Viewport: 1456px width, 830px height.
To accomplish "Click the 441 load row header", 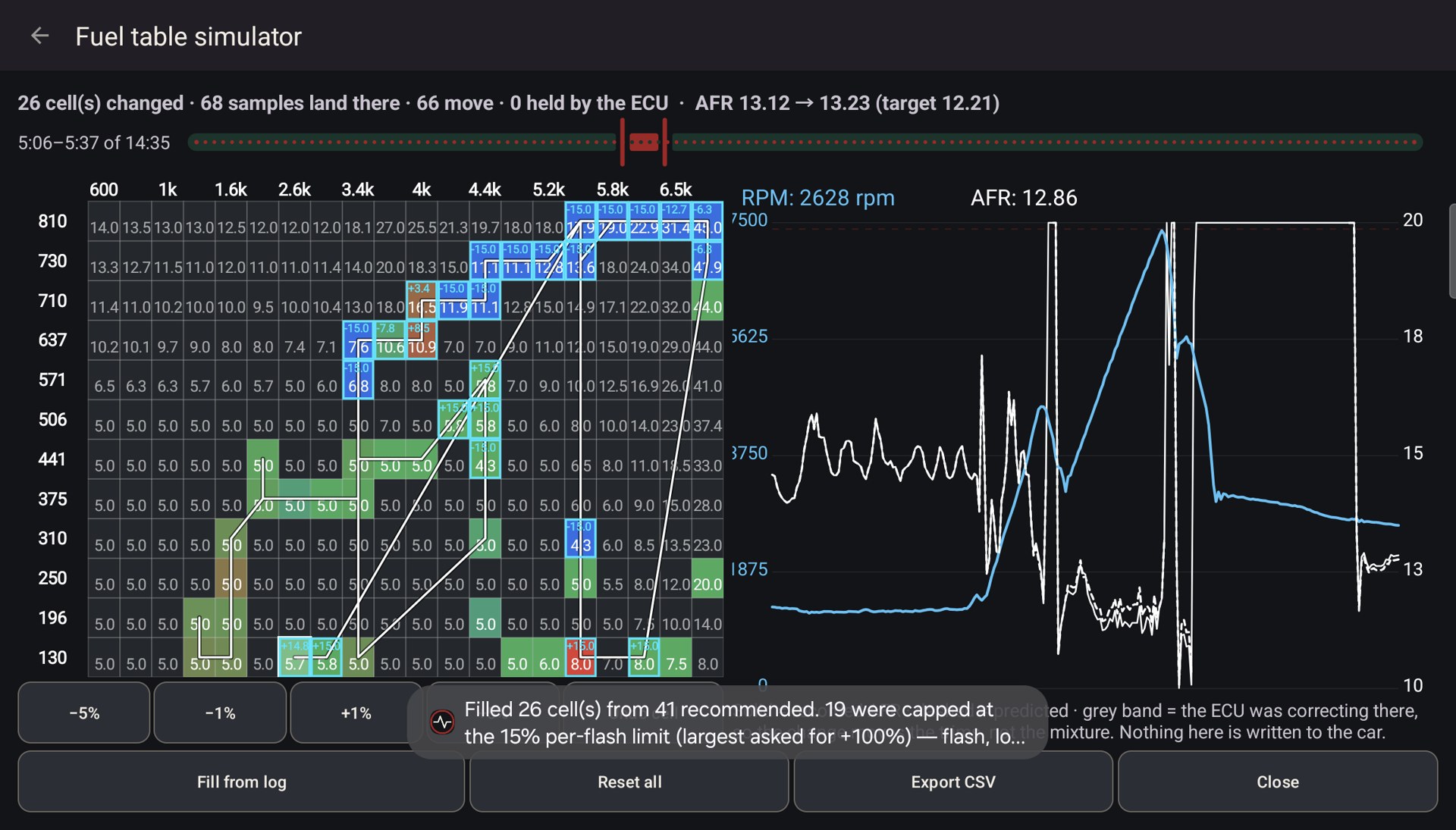I will (x=52, y=459).
